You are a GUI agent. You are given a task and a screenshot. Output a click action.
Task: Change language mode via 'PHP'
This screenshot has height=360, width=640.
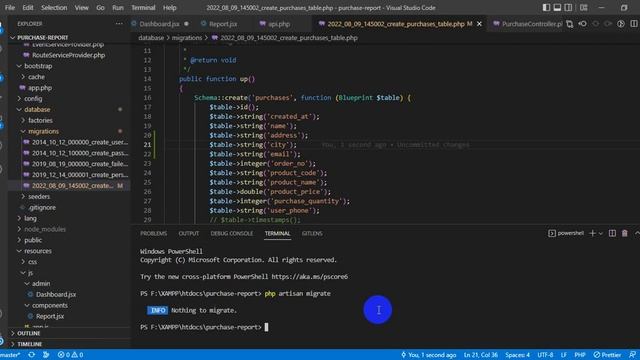[580, 355]
